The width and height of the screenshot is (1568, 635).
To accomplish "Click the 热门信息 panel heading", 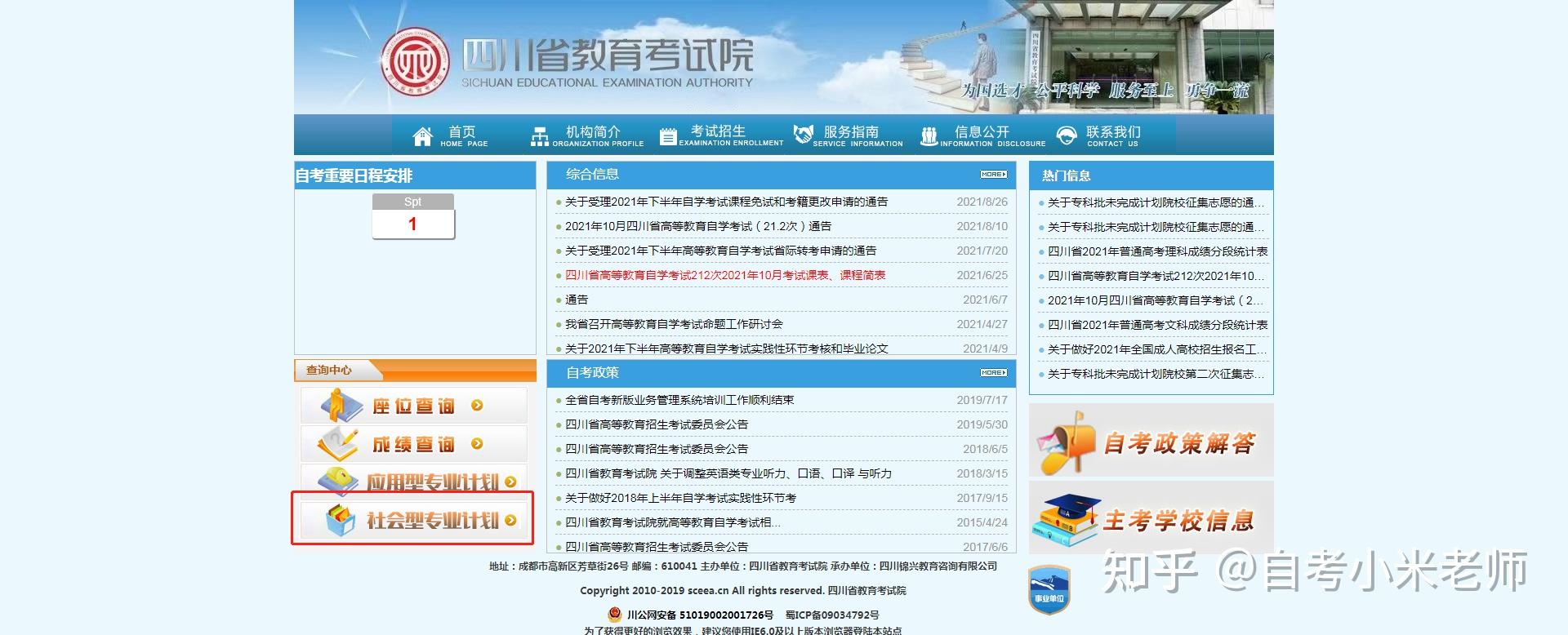I will 1066,175.
